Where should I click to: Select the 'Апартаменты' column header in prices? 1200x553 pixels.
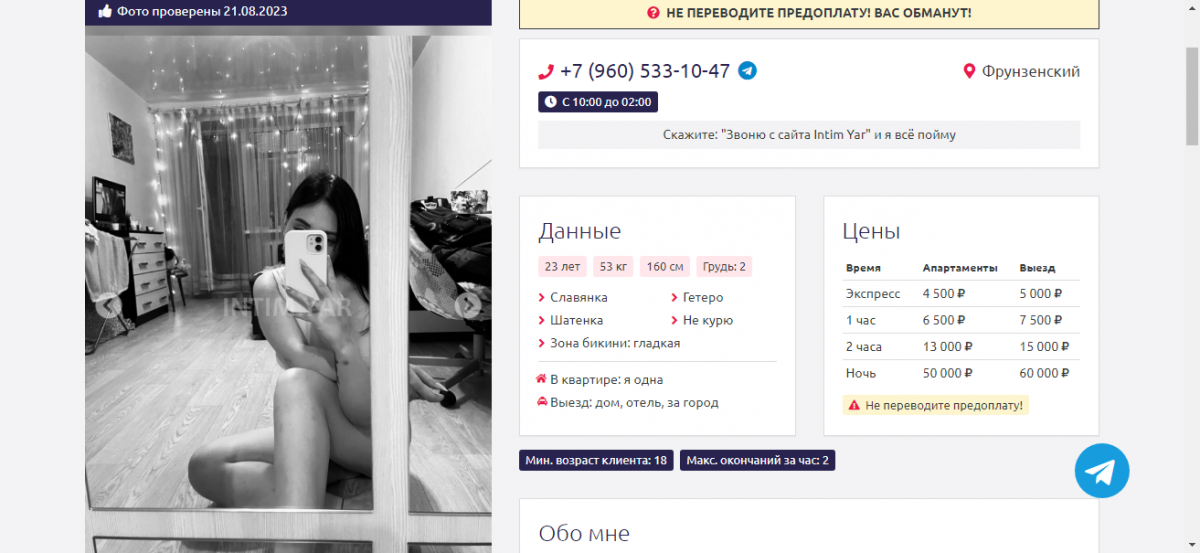(x=959, y=268)
